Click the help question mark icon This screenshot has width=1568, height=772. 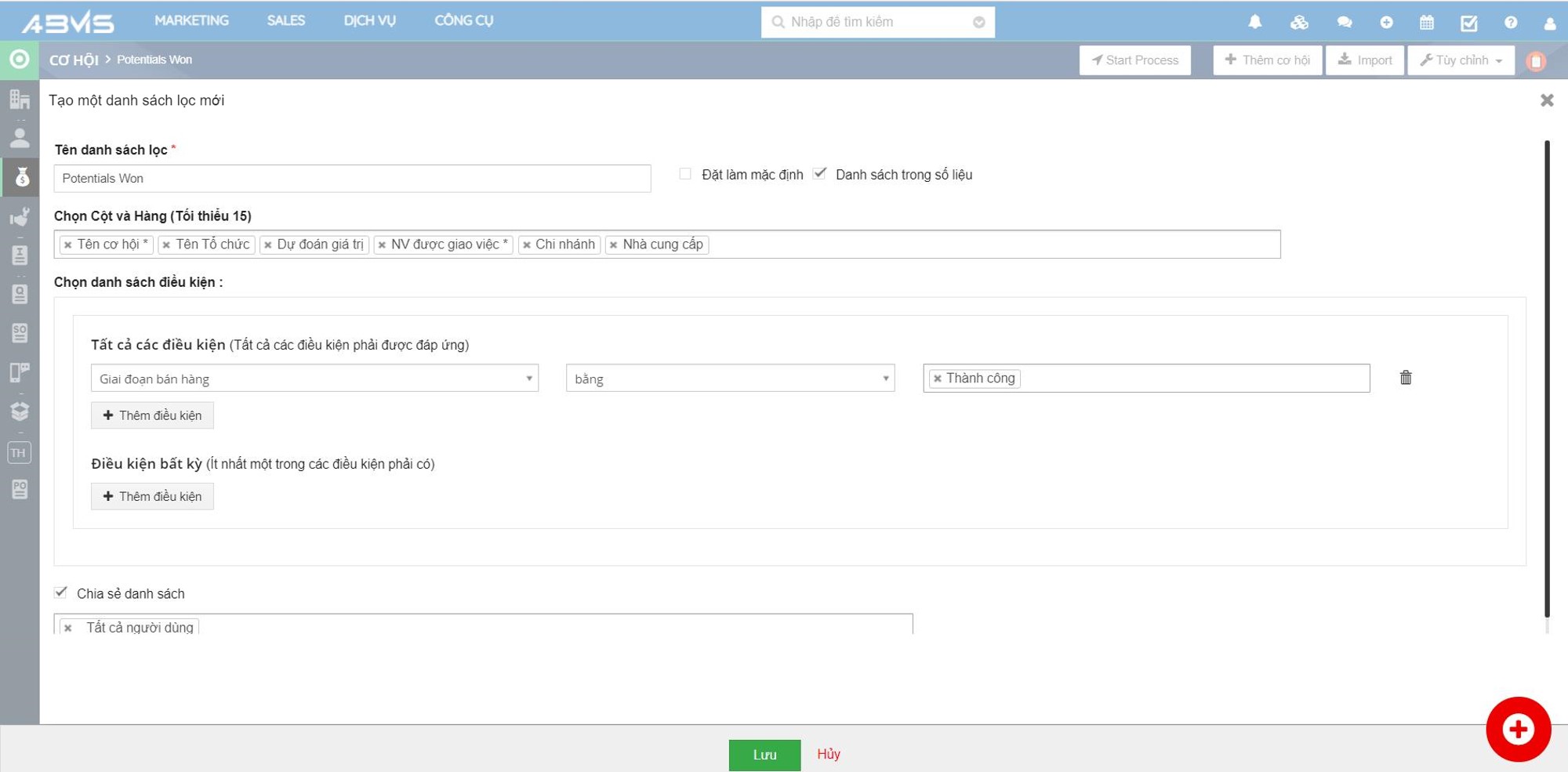tap(1510, 22)
